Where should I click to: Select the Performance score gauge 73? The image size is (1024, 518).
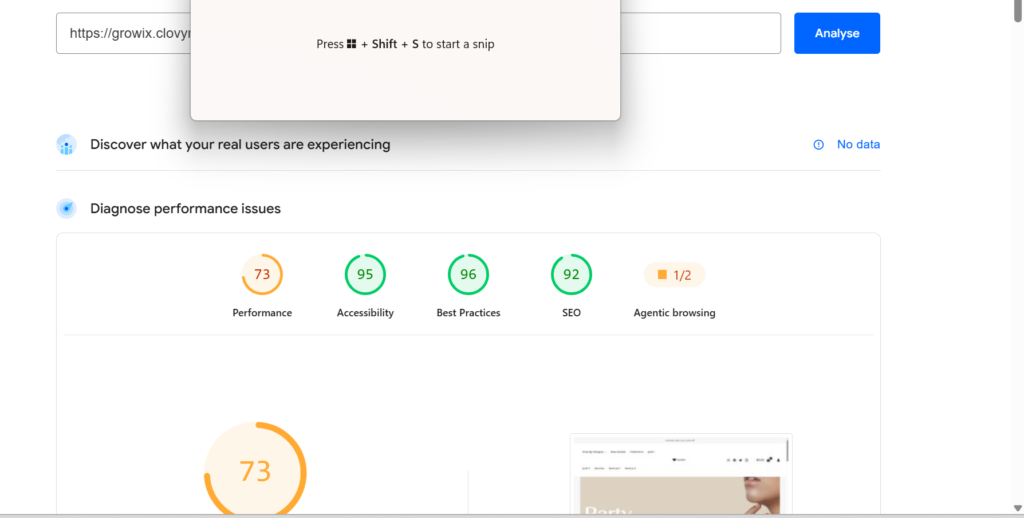coord(262,274)
